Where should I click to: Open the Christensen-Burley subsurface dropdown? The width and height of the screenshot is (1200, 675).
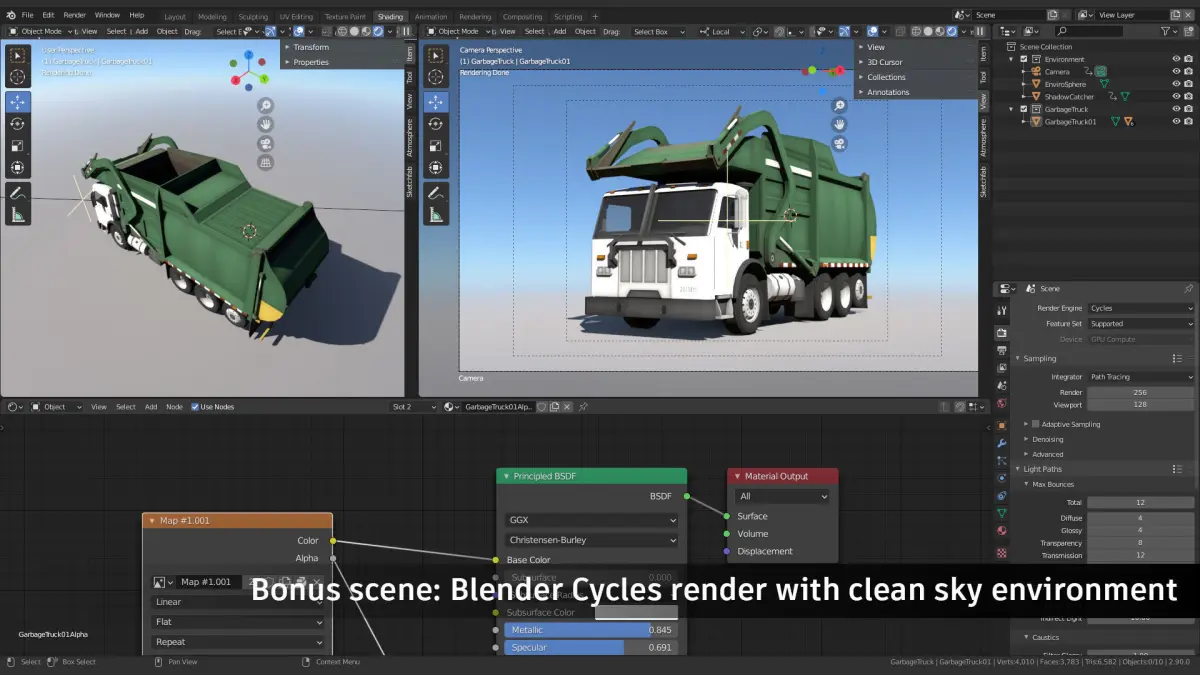[592, 540]
